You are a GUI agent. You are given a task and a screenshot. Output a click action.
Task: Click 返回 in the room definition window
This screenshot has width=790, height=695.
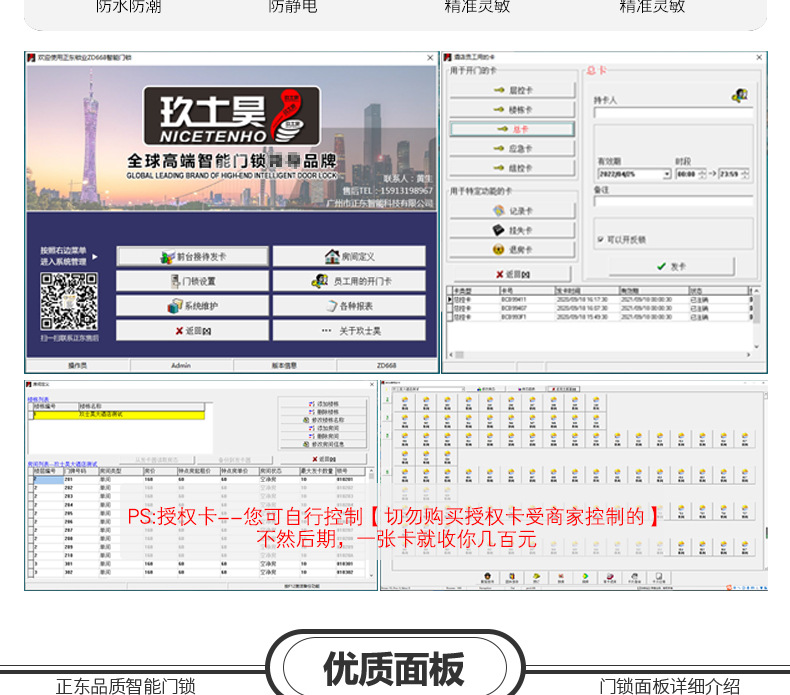point(323,459)
